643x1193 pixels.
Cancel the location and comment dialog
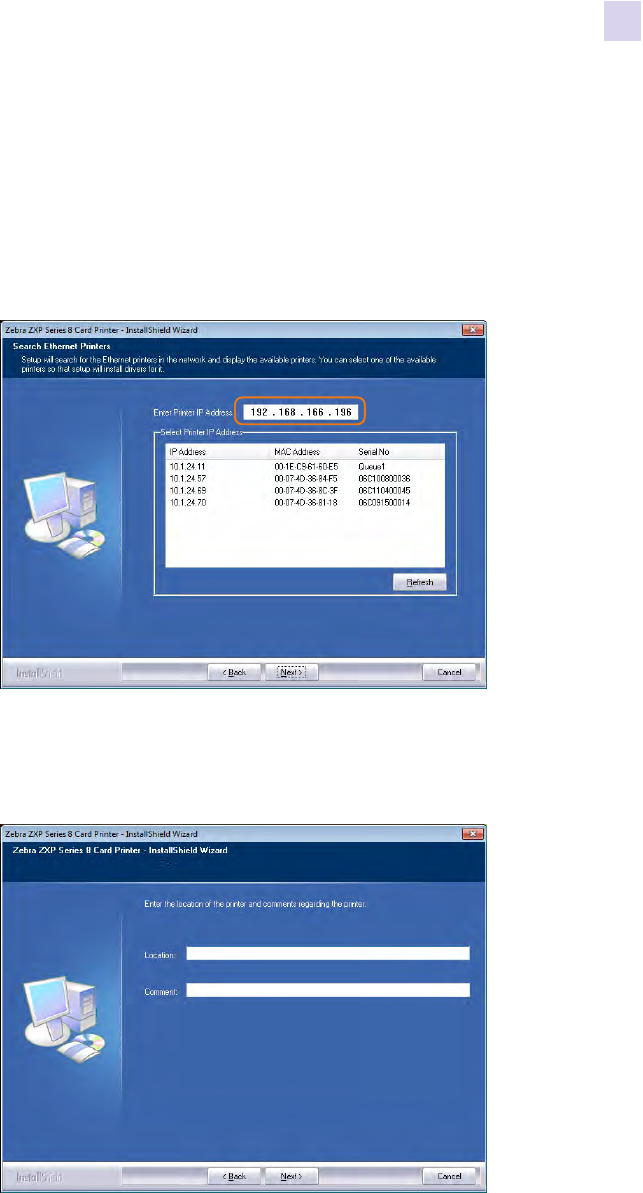click(449, 1176)
